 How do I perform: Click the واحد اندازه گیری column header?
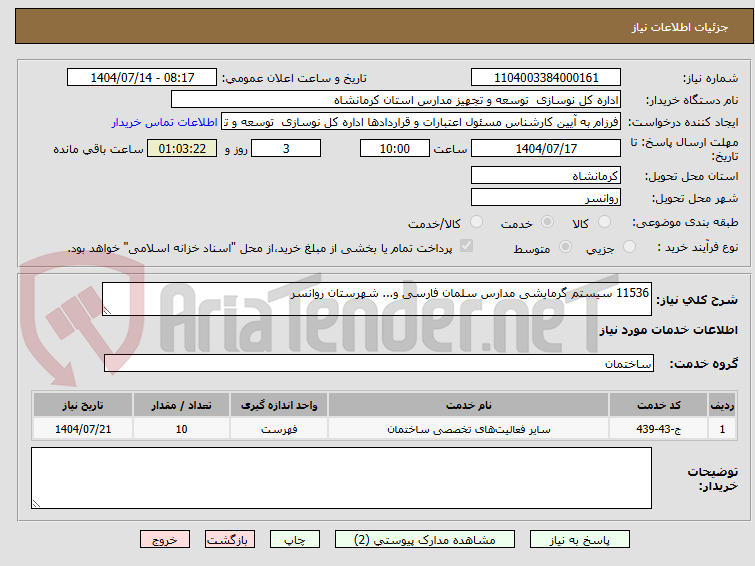pyautogui.click(x=279, y=405)
